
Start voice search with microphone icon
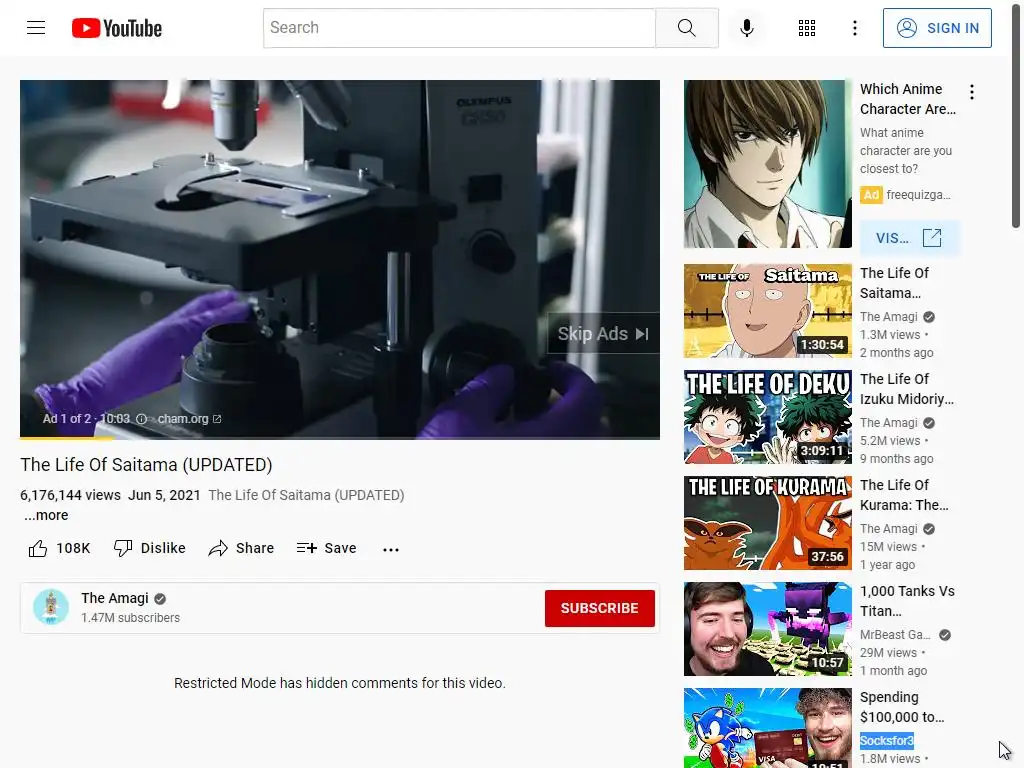(746, 28)
